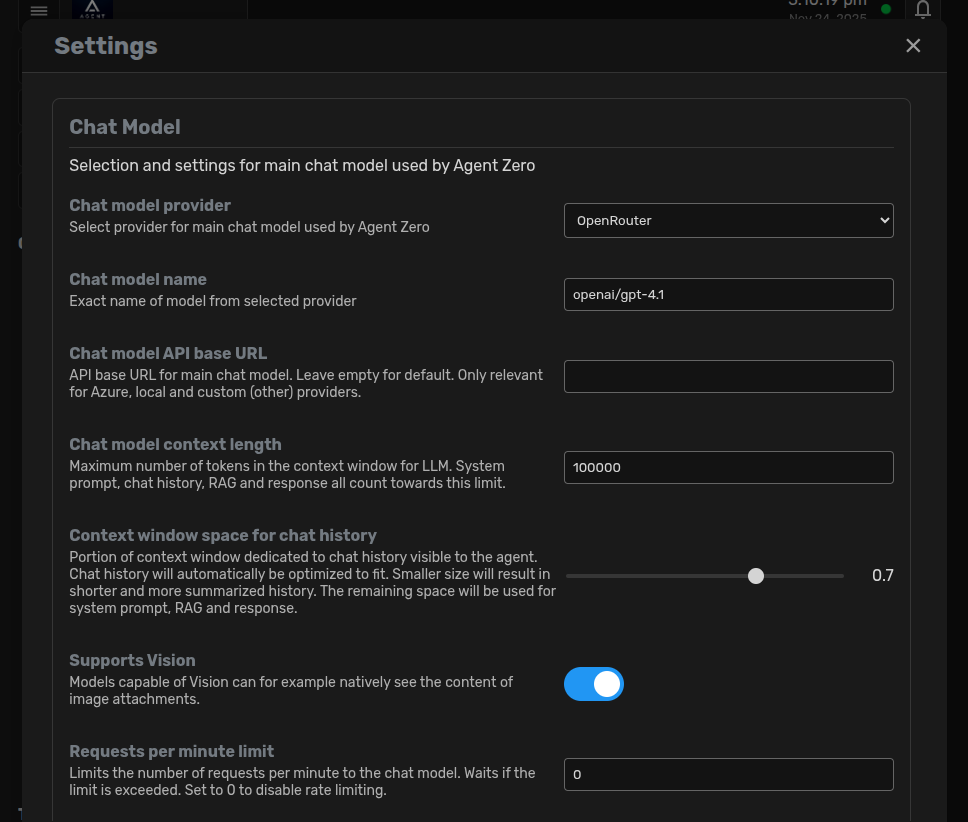
Task: Open the Chat model provider dropdown
Action: tap(728, 220)
